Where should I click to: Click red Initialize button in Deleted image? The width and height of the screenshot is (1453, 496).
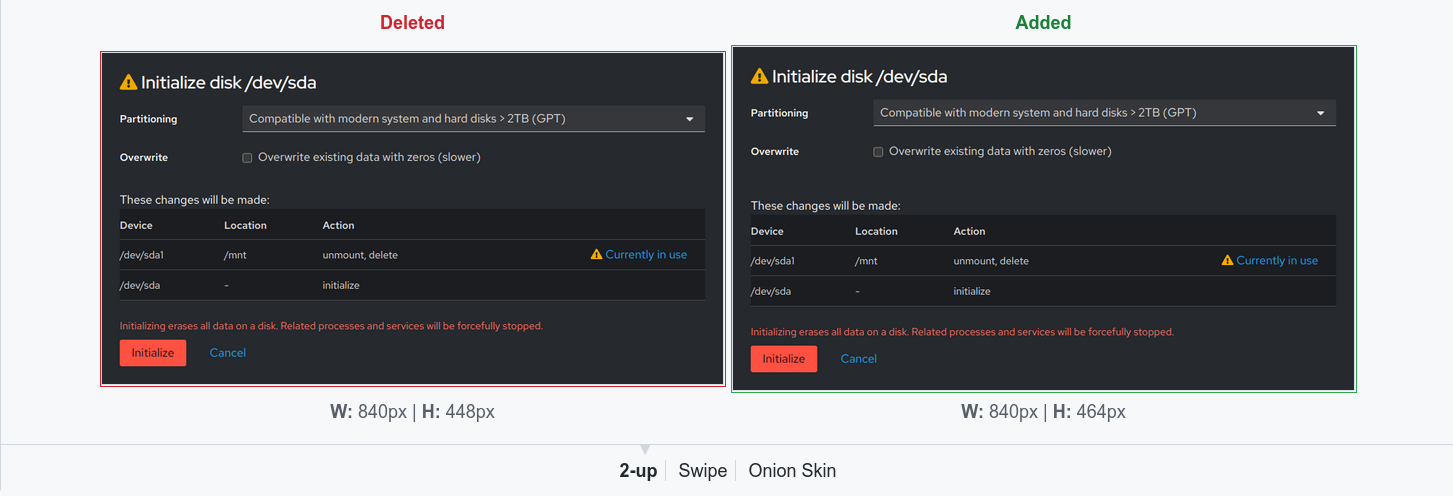pyautogui.click(x=153, y=353)
